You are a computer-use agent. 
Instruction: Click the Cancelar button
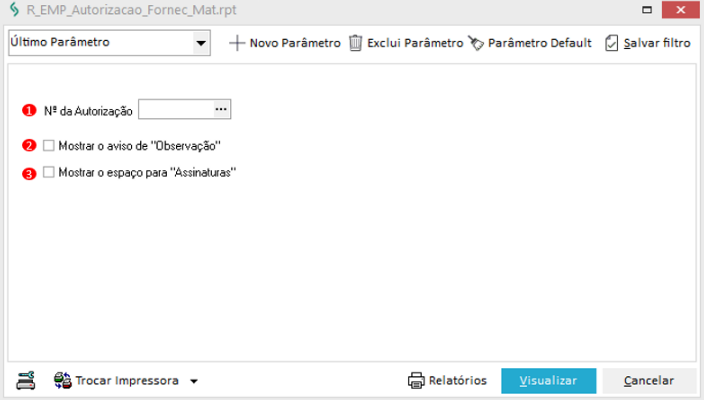click(x=649, y=381)
